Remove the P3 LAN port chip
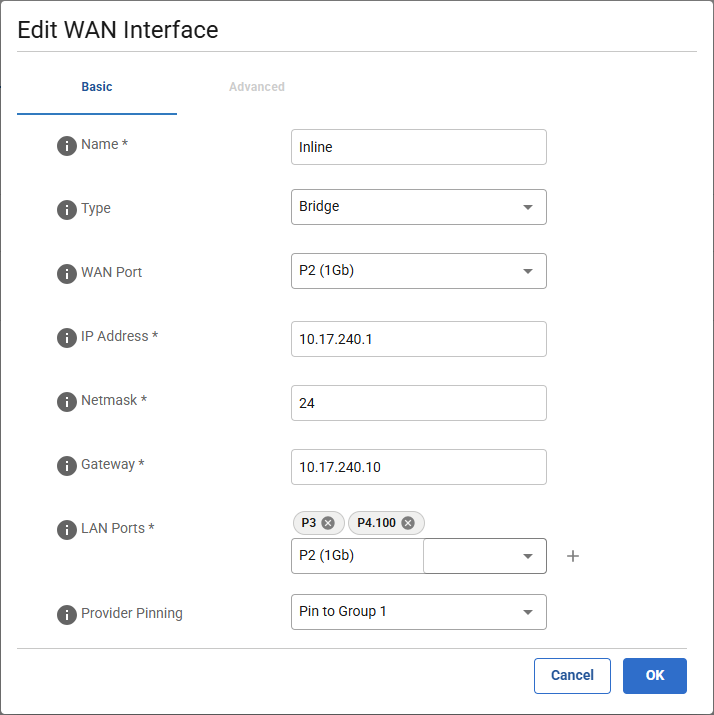This screenshot has width=714, height=715. (x=328, y=523)
